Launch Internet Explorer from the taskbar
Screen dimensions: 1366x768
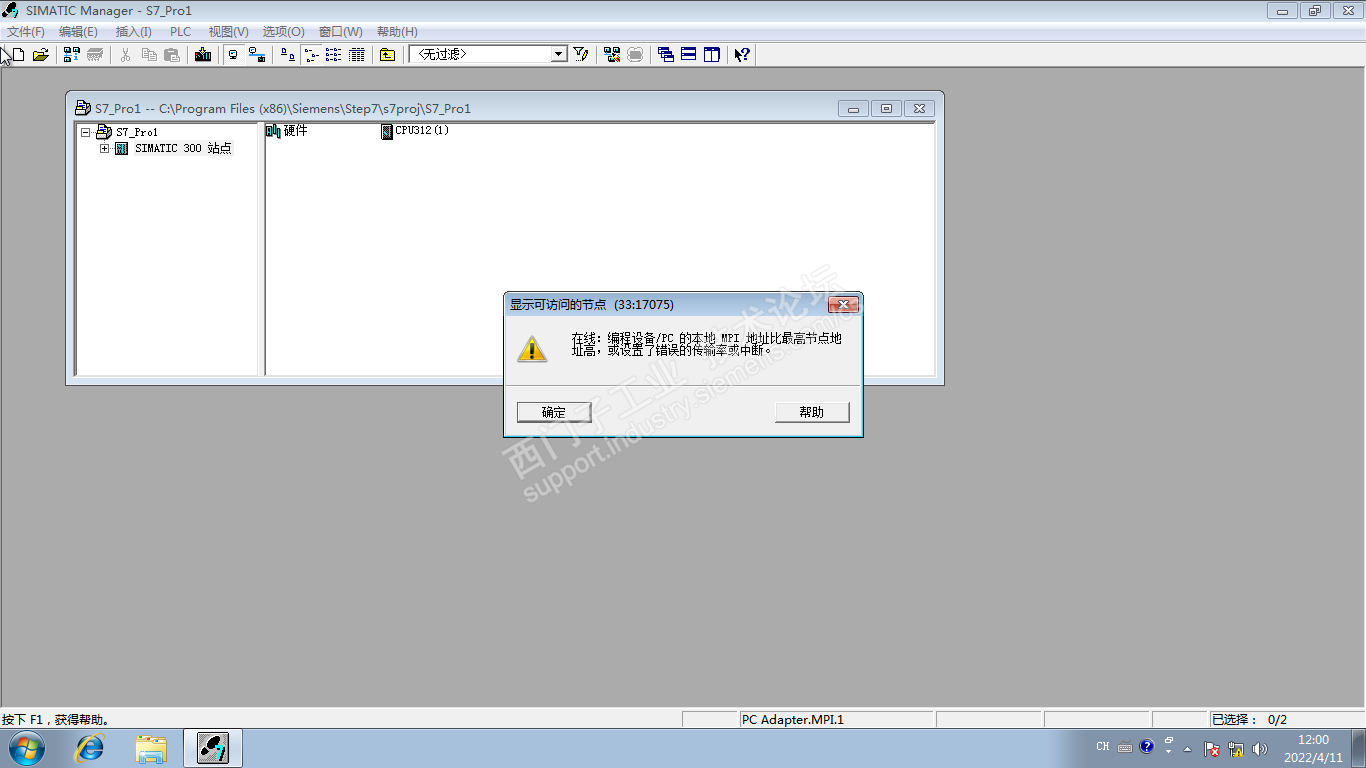(x=90, y=748)
